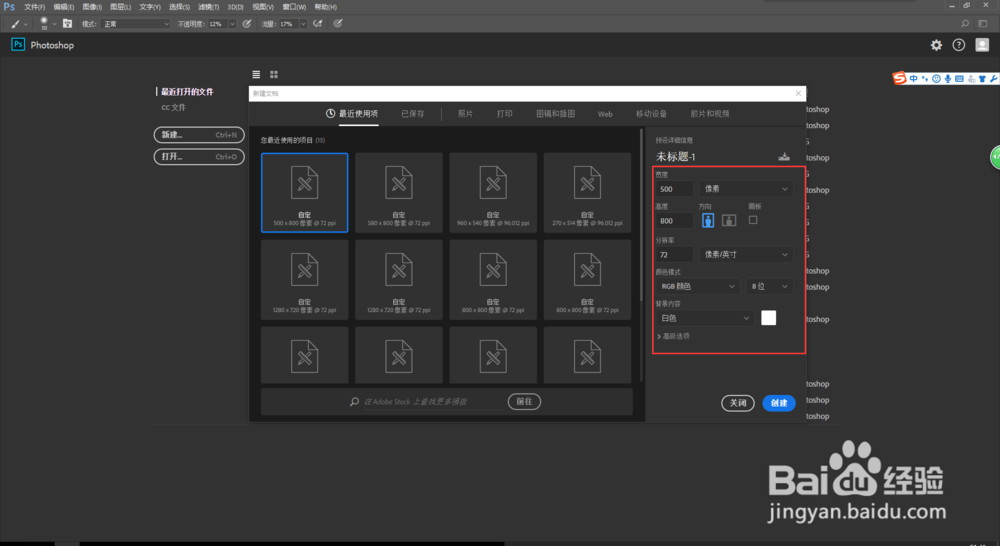Open the 模式 blending mode dropdown
This screenshot has height=546, width=1000.
pos(136,24)
